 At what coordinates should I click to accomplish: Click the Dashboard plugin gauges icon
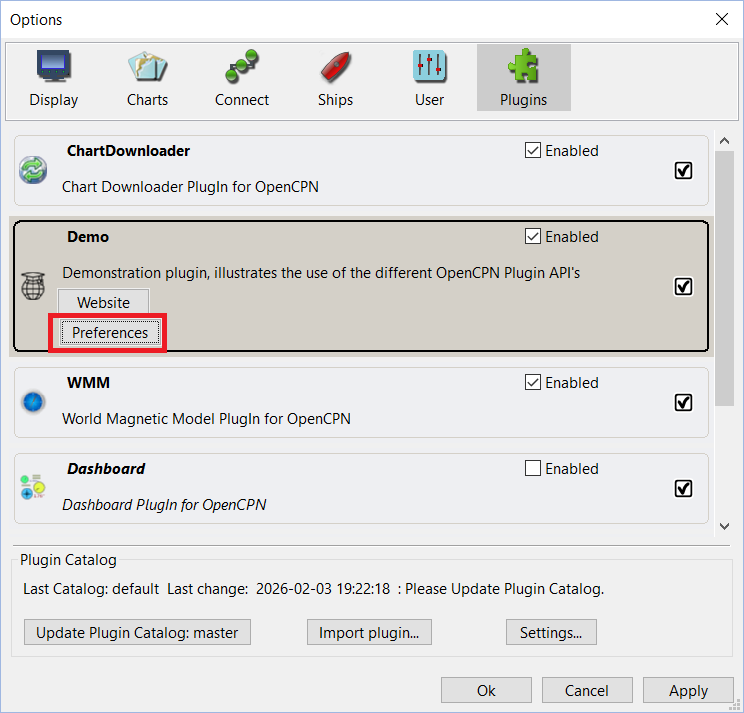click(33, 487)
